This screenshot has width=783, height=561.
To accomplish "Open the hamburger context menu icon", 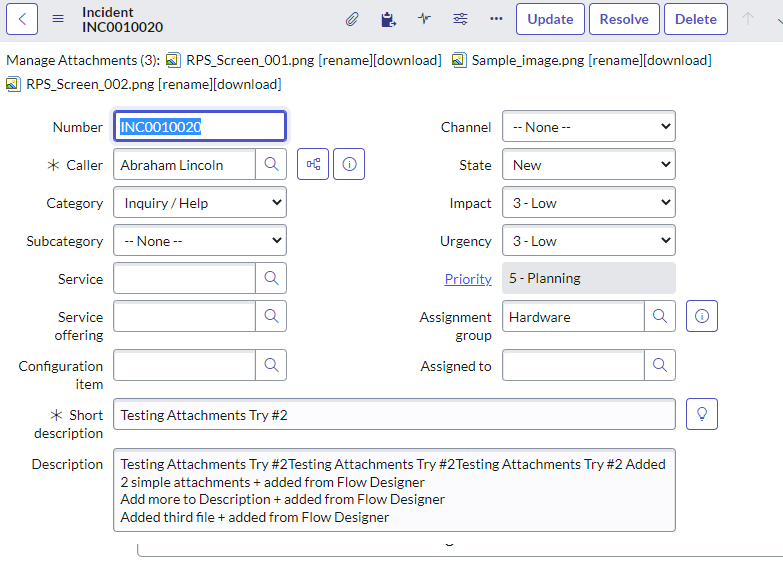I will [x=58, y=19].
